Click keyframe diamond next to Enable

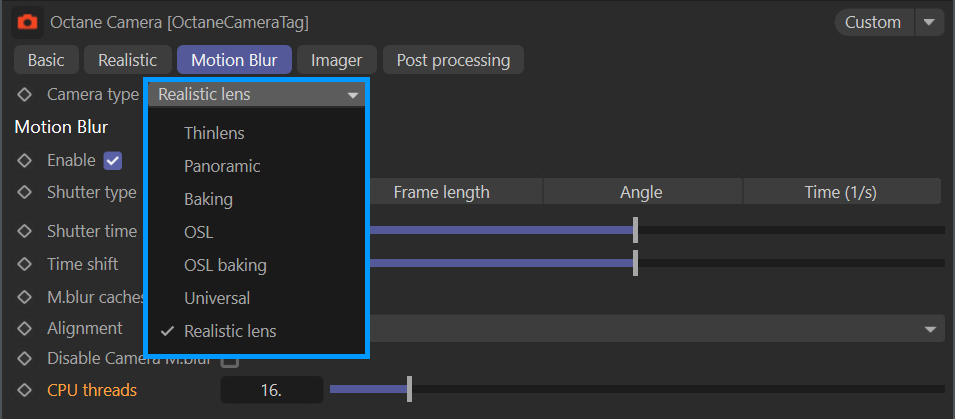[x=25, y=160]
